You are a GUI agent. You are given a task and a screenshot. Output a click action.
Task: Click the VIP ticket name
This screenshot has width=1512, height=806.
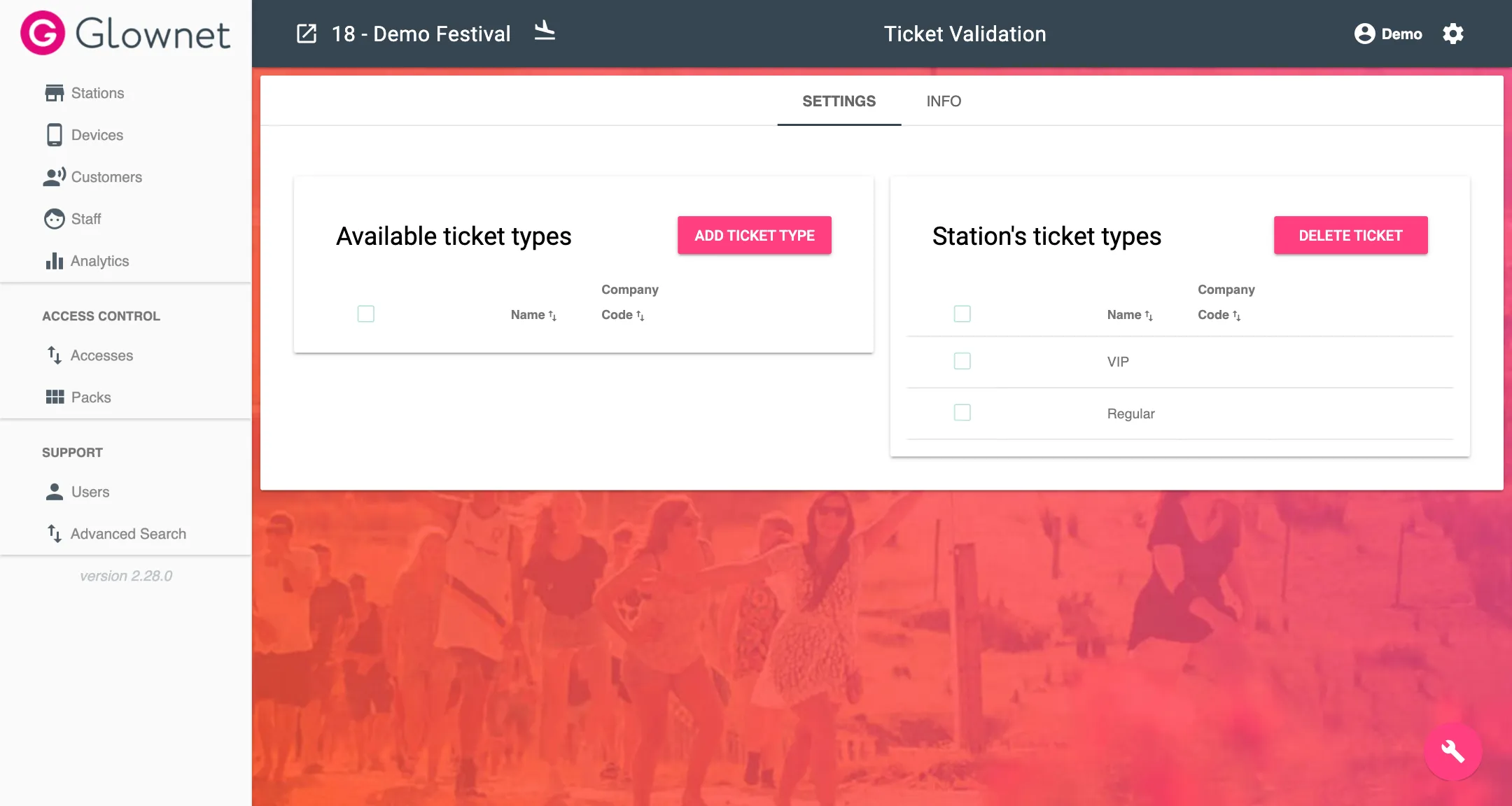1118,362
